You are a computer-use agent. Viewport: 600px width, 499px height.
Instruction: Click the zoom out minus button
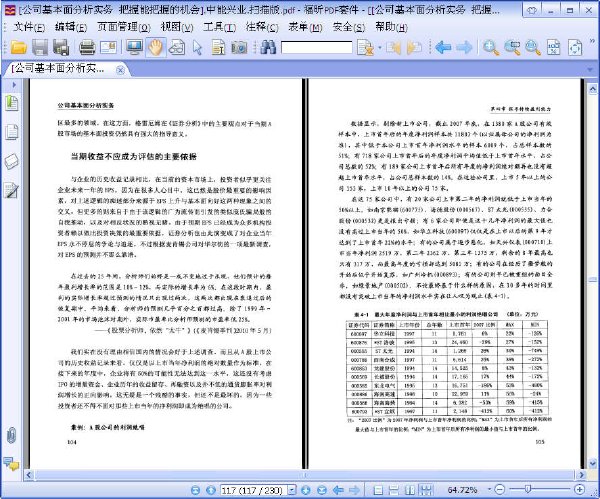[x=500, y=489]
